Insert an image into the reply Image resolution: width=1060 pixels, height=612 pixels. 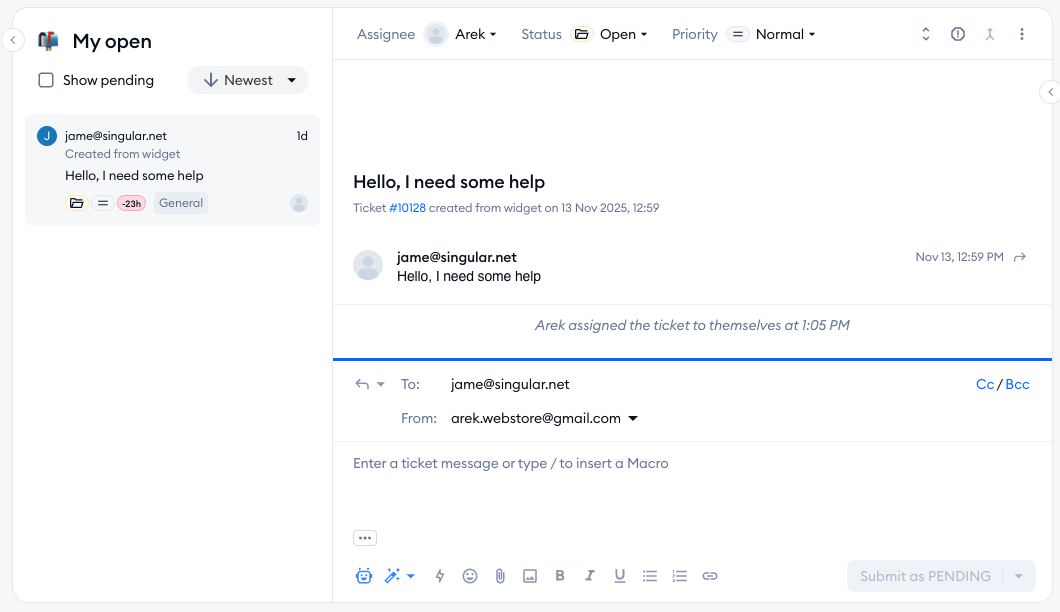click(530, 576)
